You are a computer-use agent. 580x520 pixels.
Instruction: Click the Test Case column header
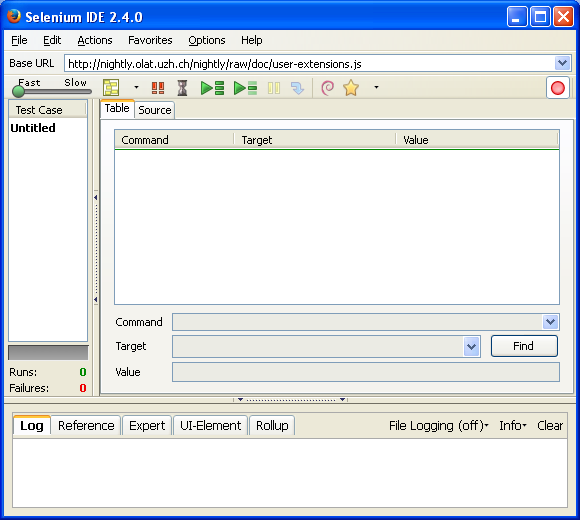(x=48, y=110)
